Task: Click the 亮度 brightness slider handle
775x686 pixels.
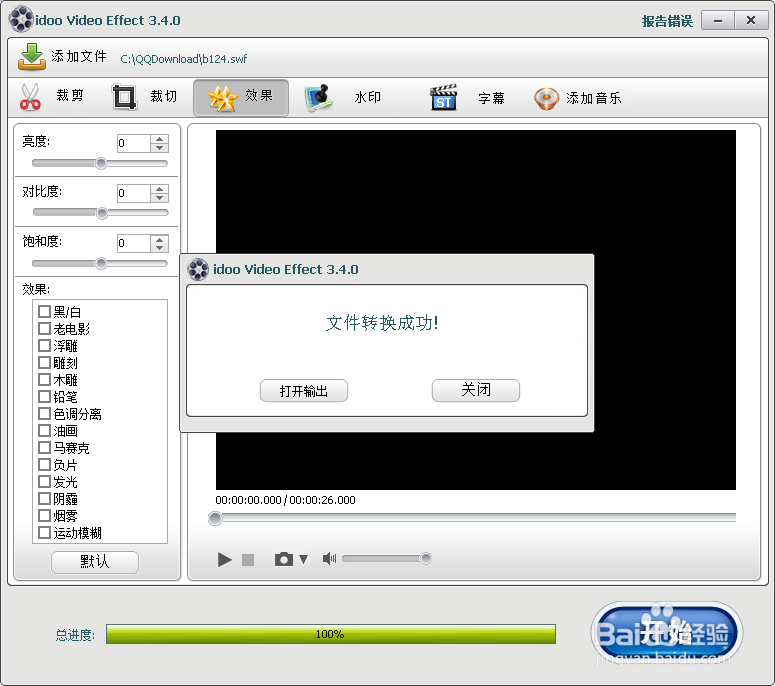Action: (x=101, y=163)
